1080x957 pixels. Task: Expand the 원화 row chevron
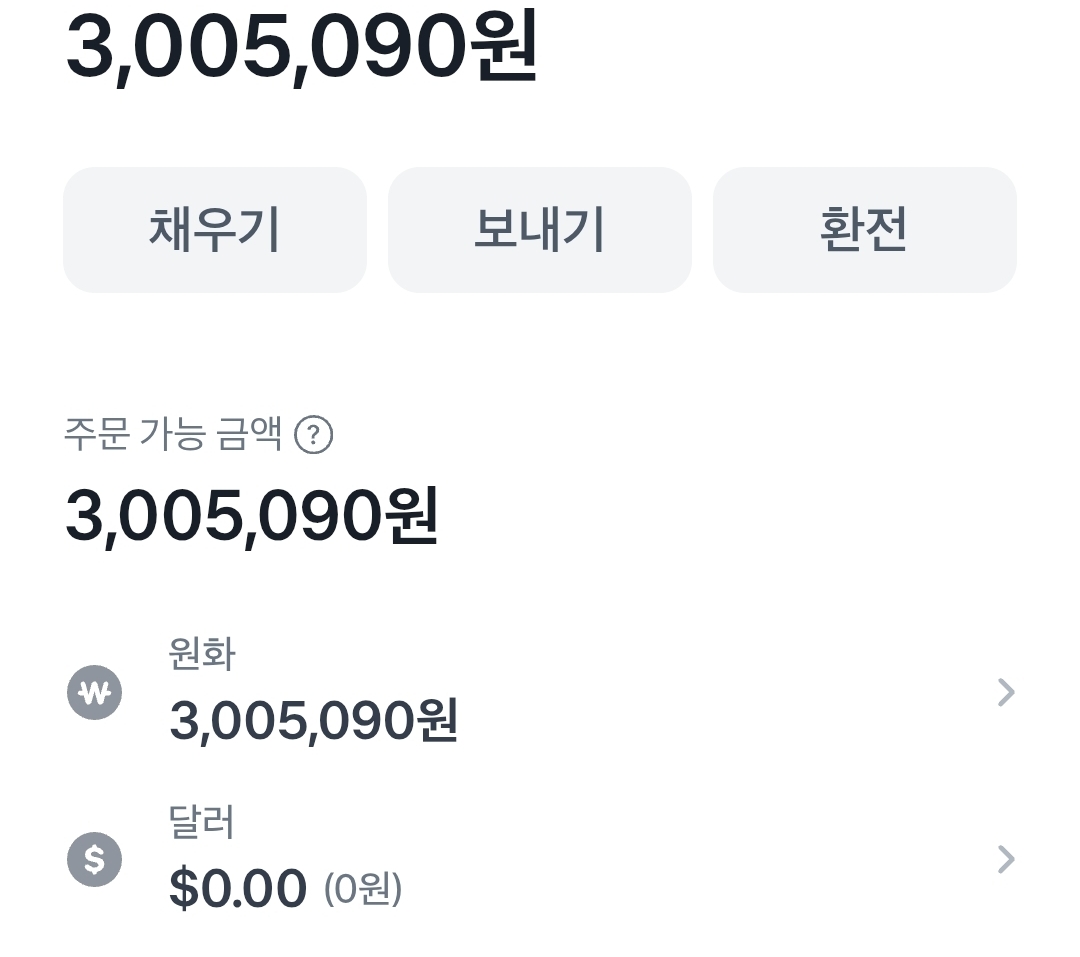(x=1006, y=692)
